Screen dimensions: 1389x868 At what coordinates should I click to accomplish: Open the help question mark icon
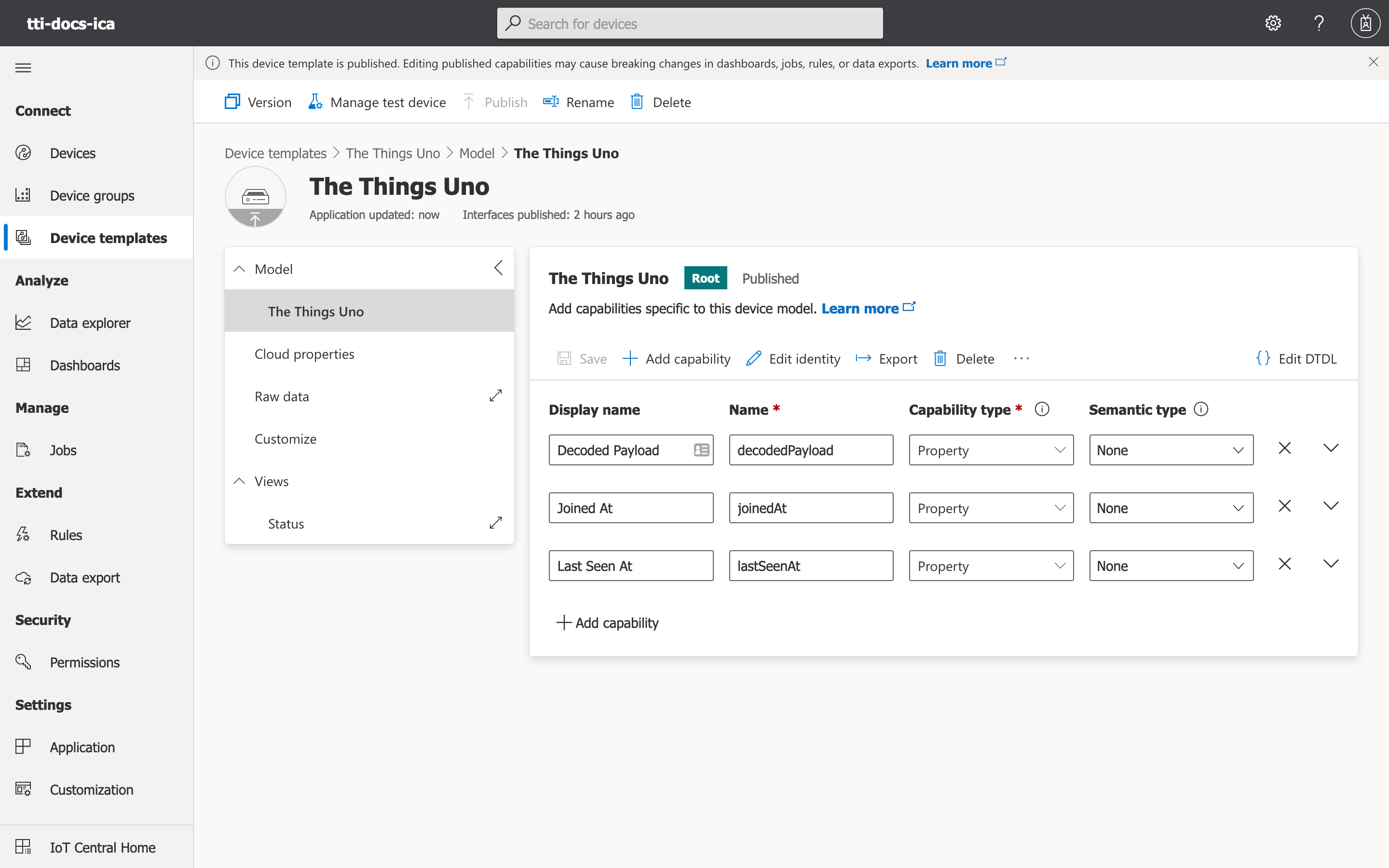click(1319, 23)
